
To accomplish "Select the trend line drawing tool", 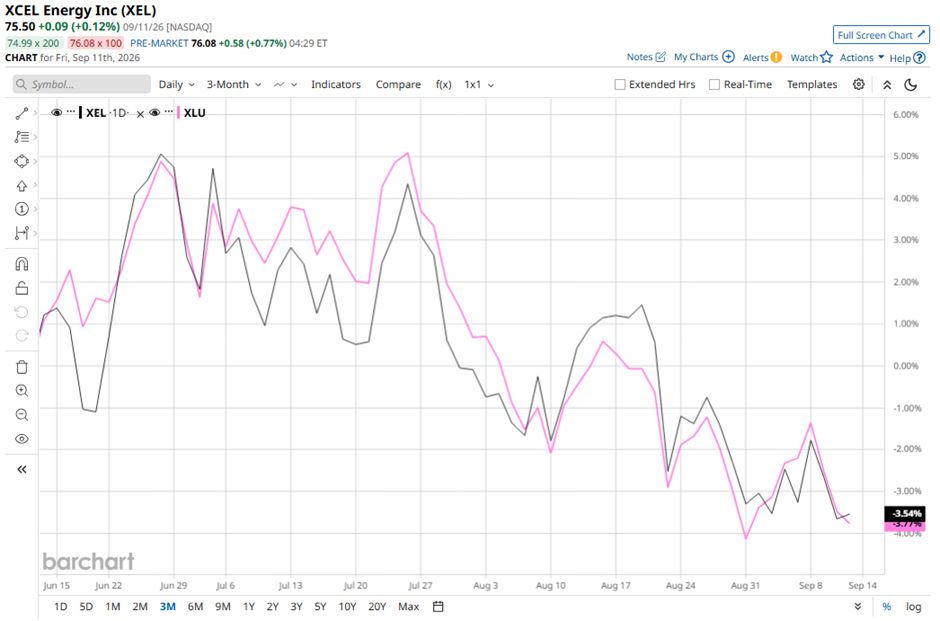I will click(22, 113).
